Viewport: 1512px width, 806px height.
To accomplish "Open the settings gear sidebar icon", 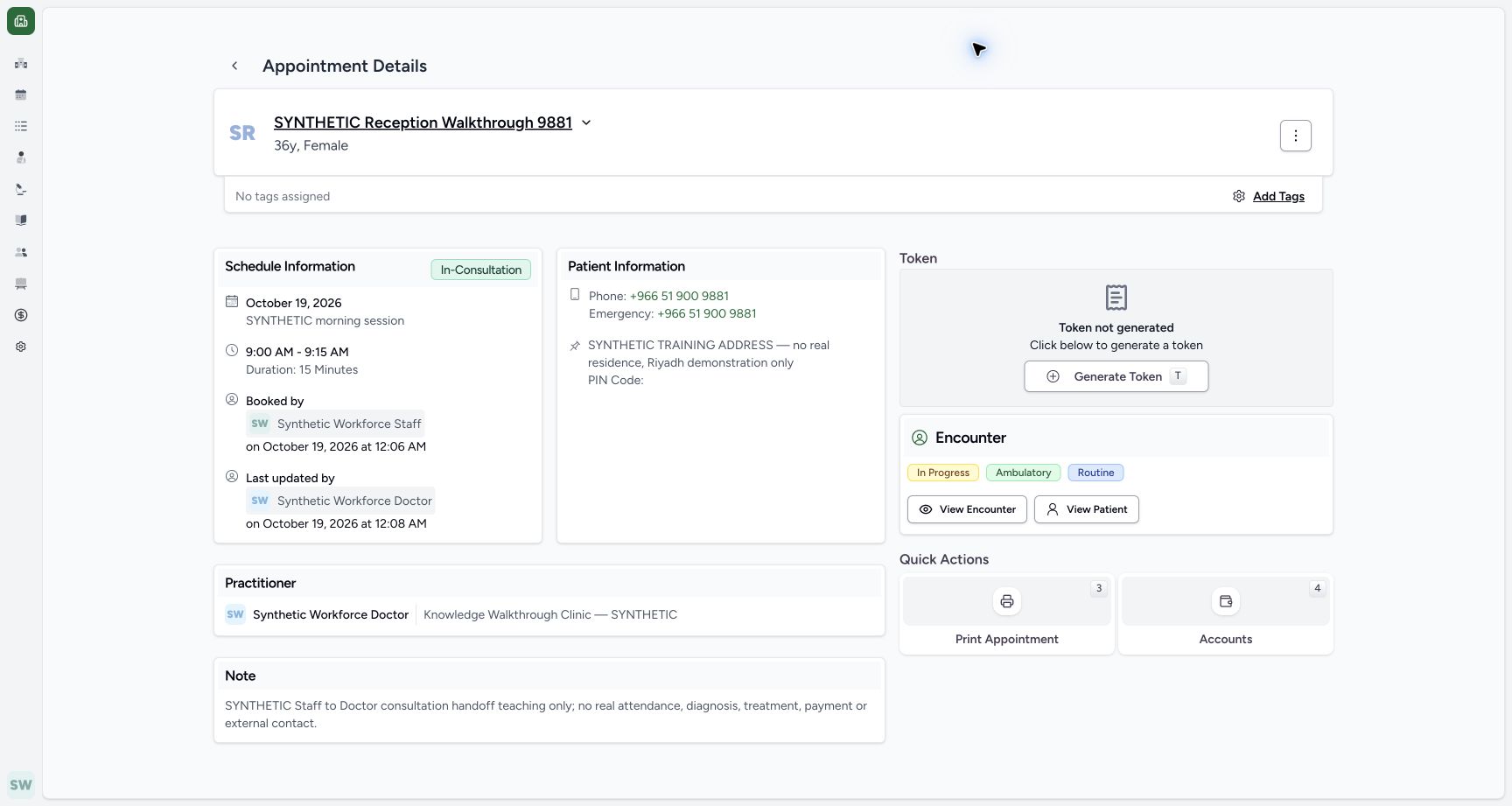I will (x=21, y=347).
